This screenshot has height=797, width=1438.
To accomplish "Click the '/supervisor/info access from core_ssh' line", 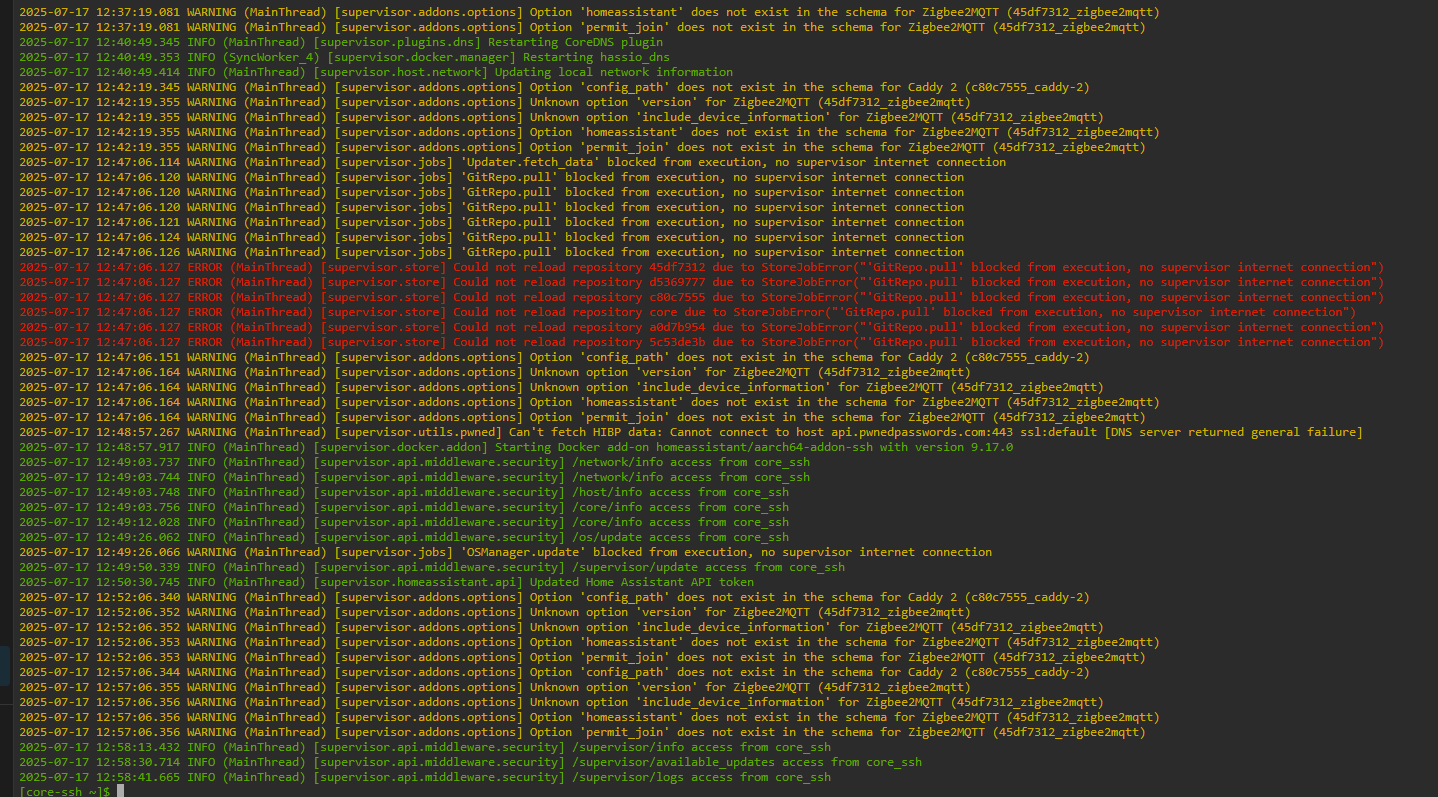I will tap(425, 747).
